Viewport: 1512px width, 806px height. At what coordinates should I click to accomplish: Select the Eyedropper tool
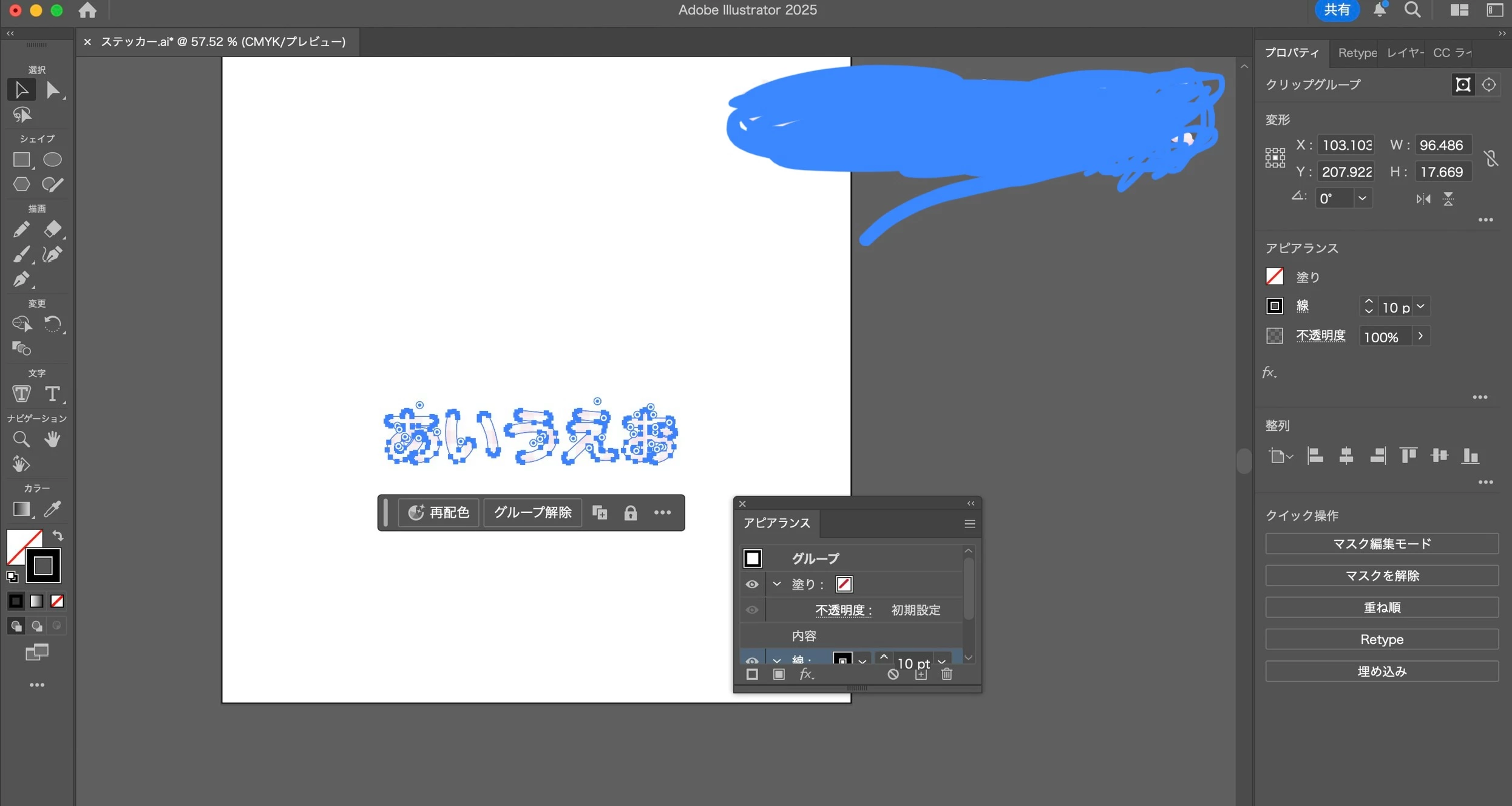(53, 509)
